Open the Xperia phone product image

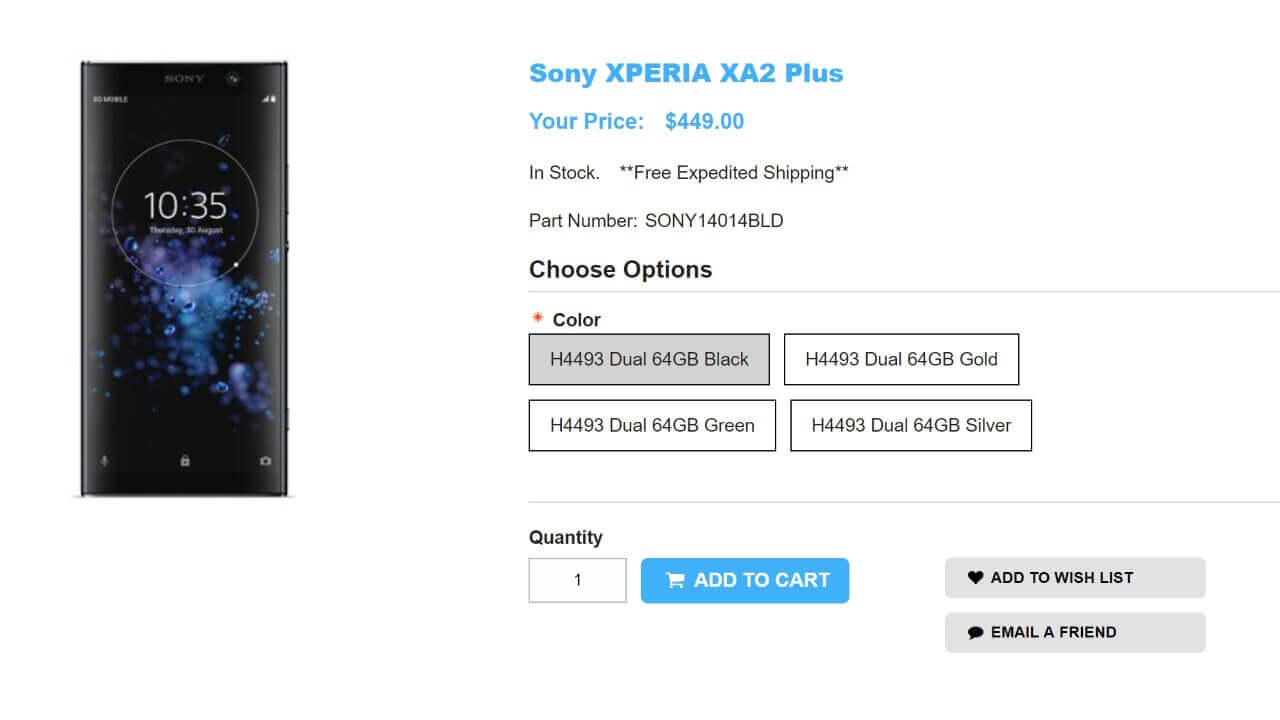coord(185,278)
